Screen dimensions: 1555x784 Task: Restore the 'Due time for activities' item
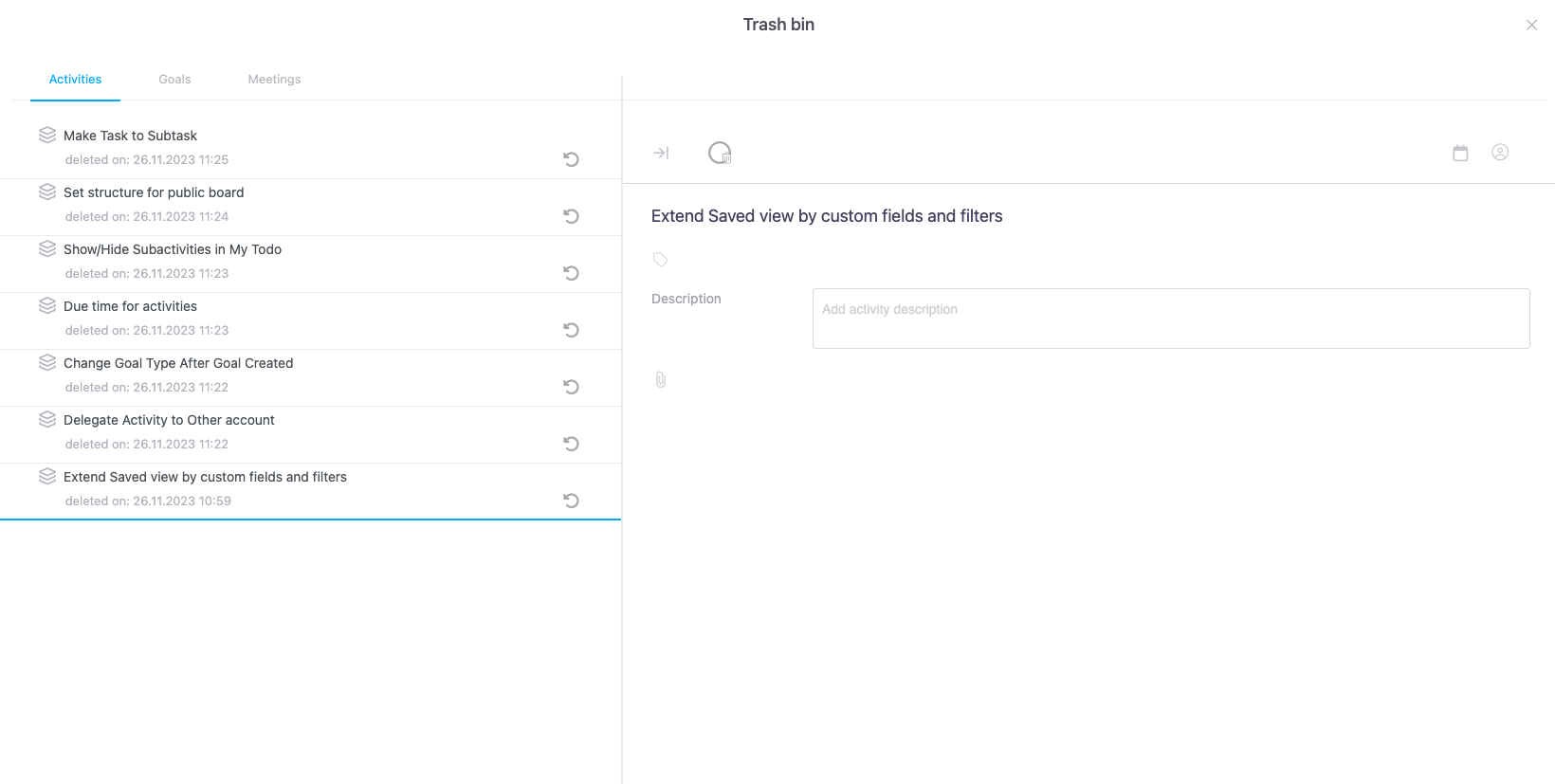coord(571,330)
